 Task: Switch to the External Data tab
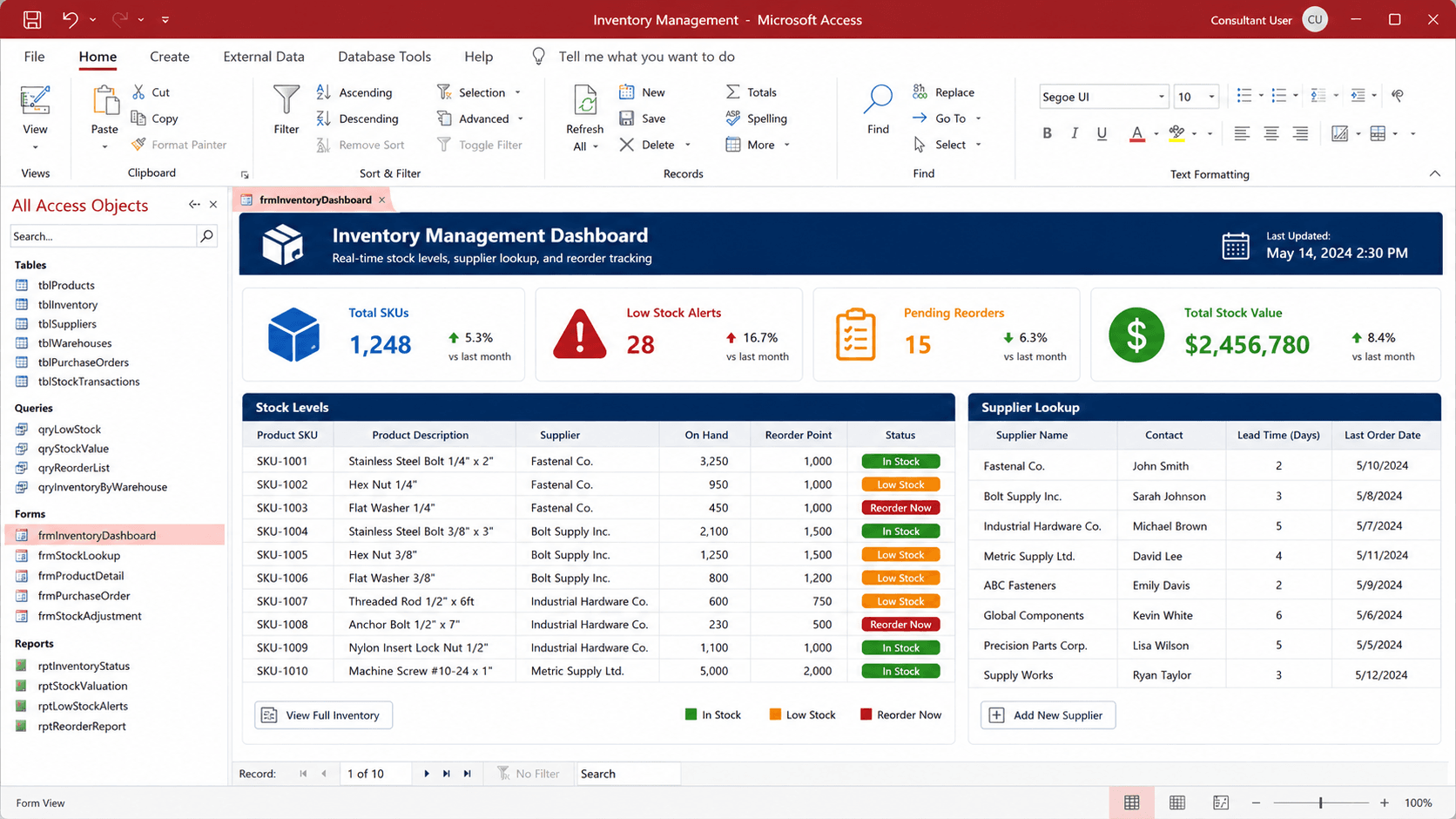pos(264,57)
